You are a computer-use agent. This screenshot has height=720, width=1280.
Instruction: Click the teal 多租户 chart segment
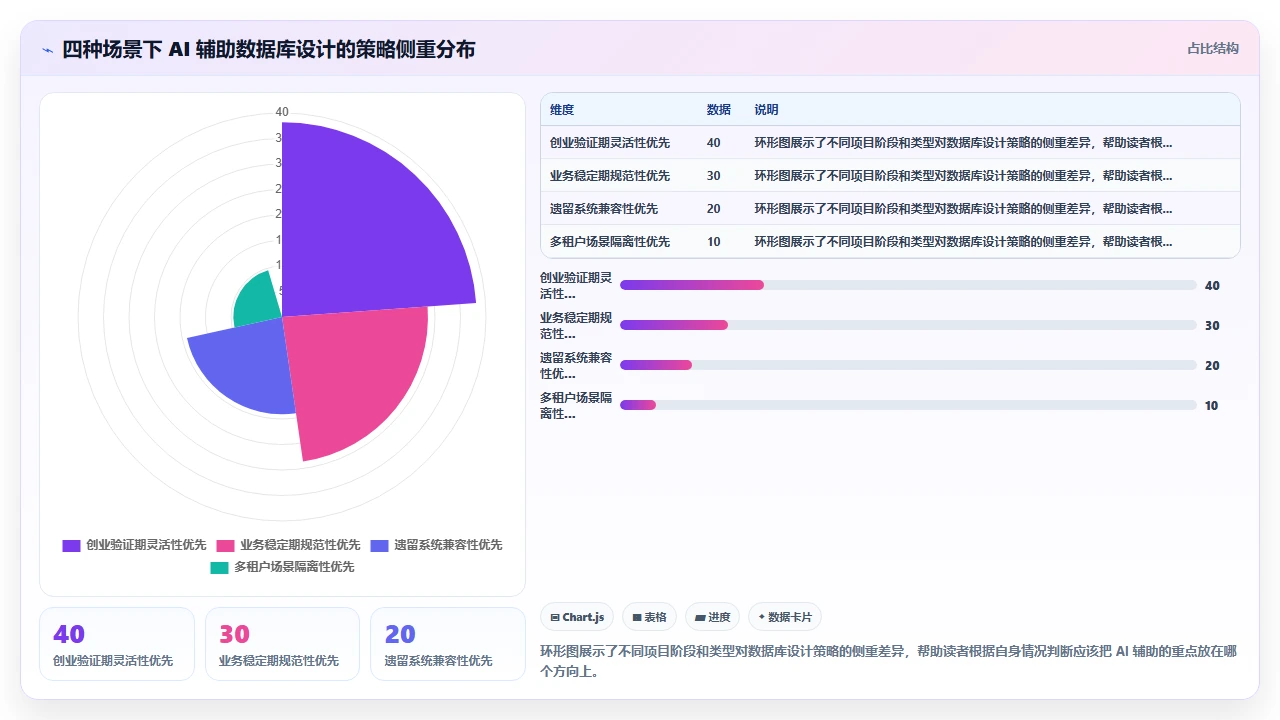(x=258, y=298)
